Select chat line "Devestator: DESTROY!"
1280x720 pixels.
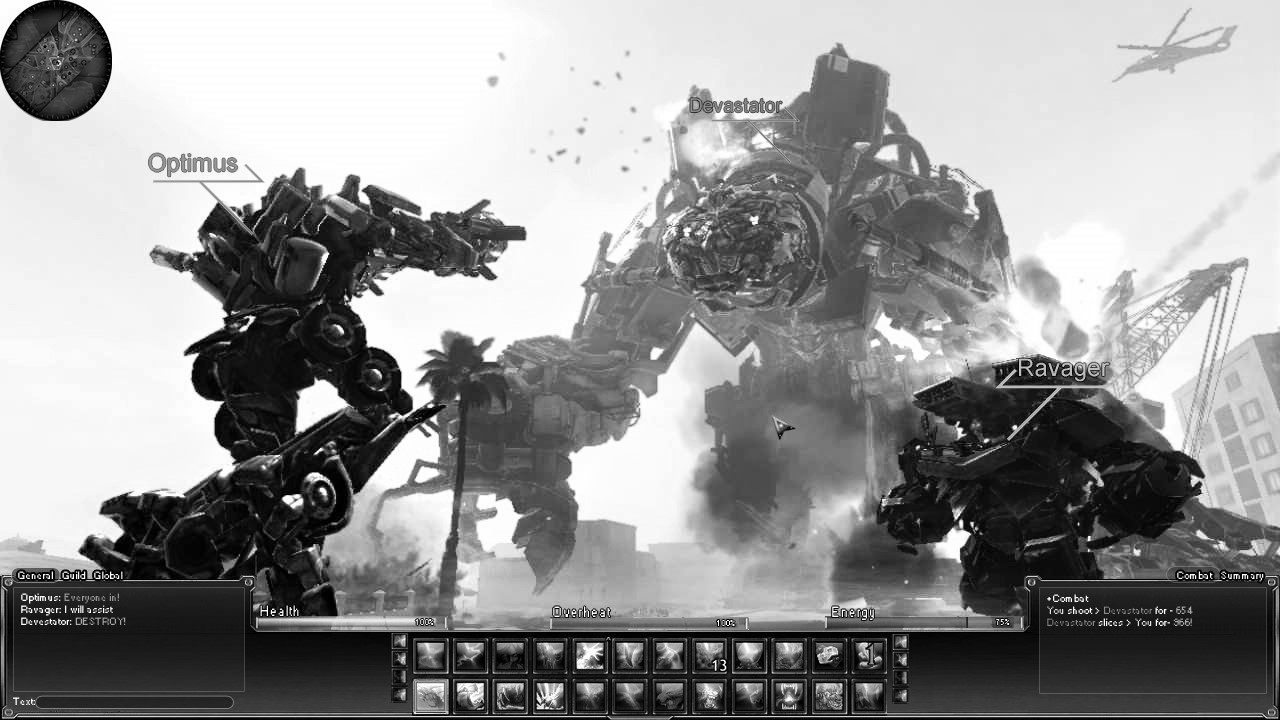[x=73, y=622]
